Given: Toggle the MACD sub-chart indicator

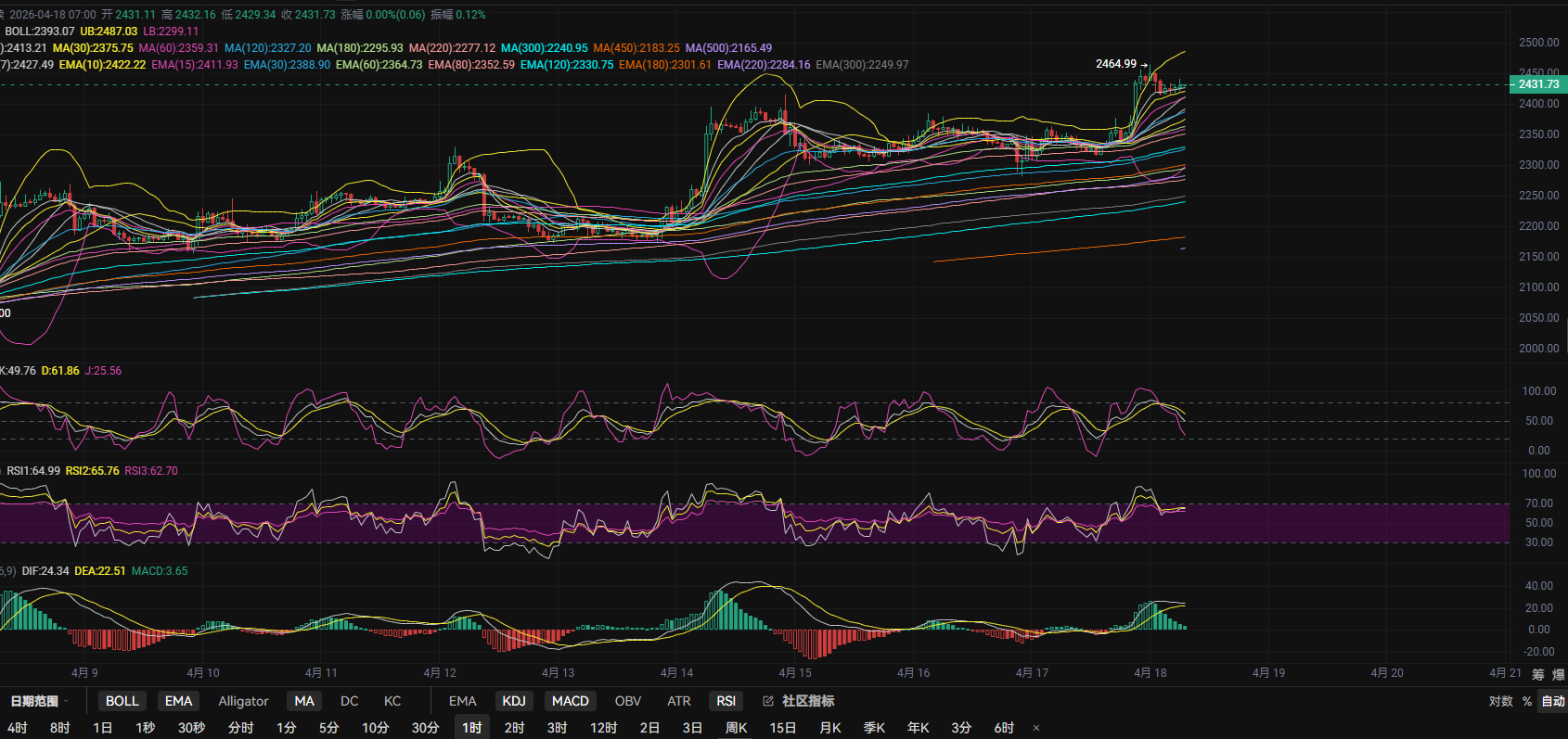Looking at the screenshot, I should click(570, 701).
